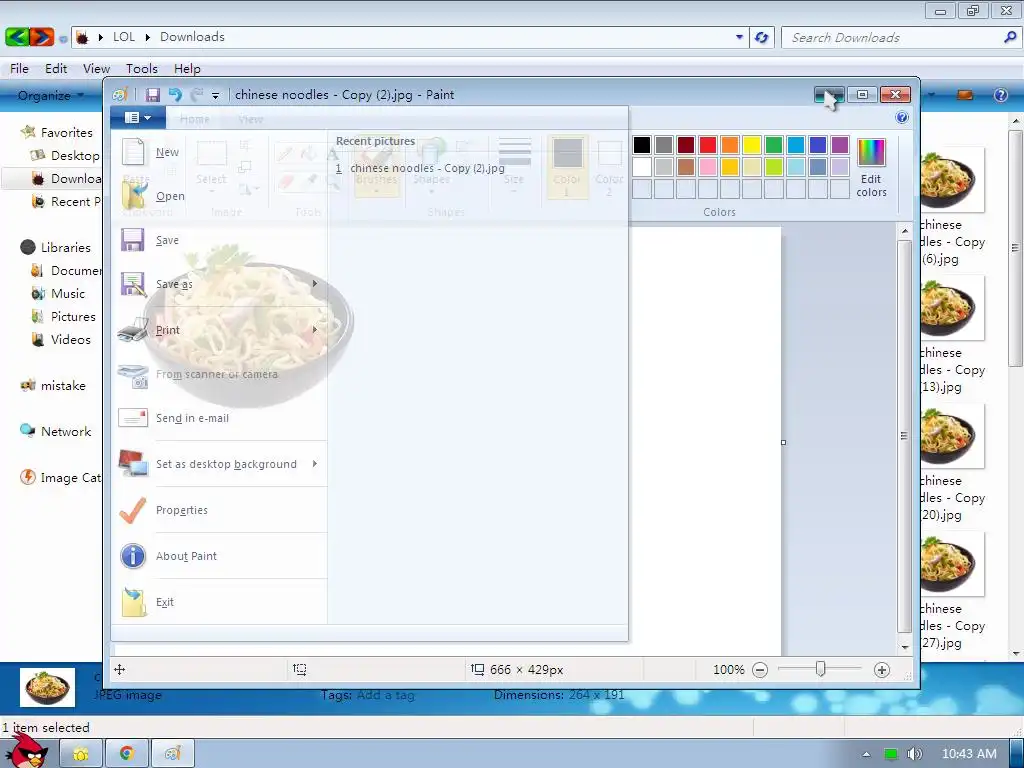Choose Print from the Paint menu

[x=210, y=330]
